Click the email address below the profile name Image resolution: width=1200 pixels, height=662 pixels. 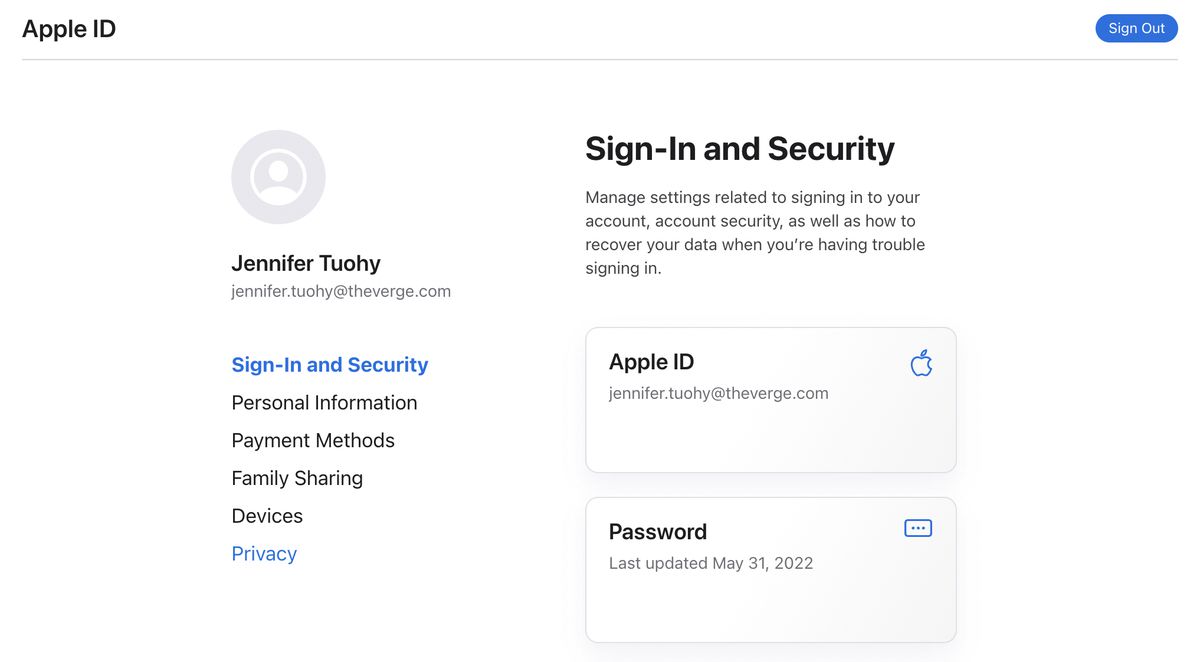coord(341,292)
